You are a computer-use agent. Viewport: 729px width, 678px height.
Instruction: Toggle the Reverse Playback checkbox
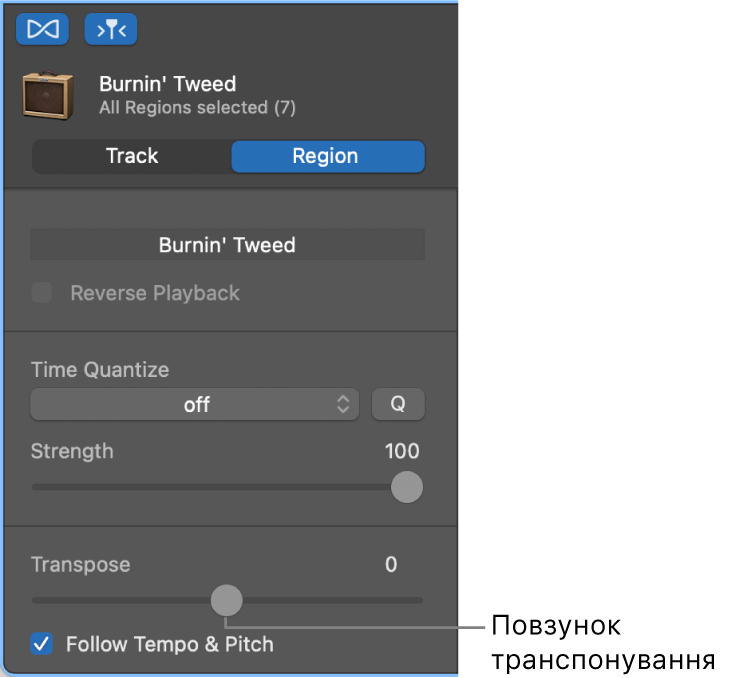point(42,293)
